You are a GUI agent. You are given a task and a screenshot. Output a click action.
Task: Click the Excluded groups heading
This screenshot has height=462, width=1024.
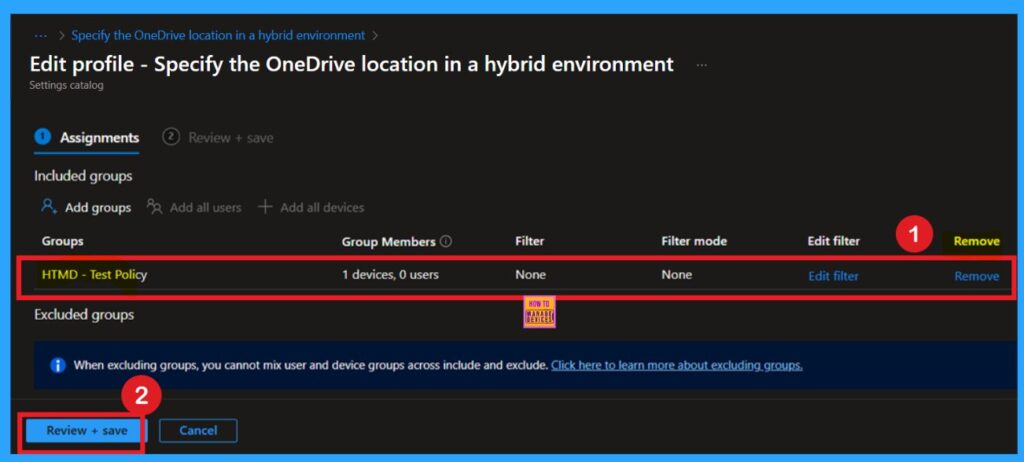(x=84, y=314)
